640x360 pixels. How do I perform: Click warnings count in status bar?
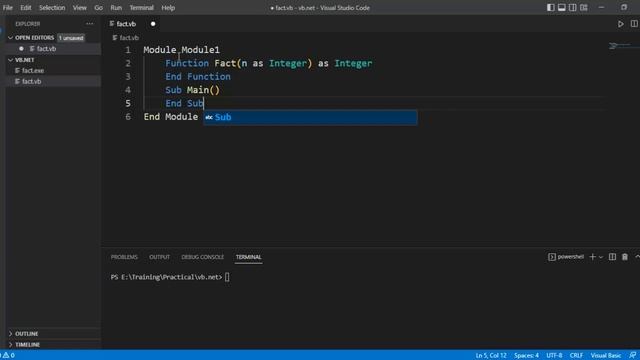[x=9, y=355]
